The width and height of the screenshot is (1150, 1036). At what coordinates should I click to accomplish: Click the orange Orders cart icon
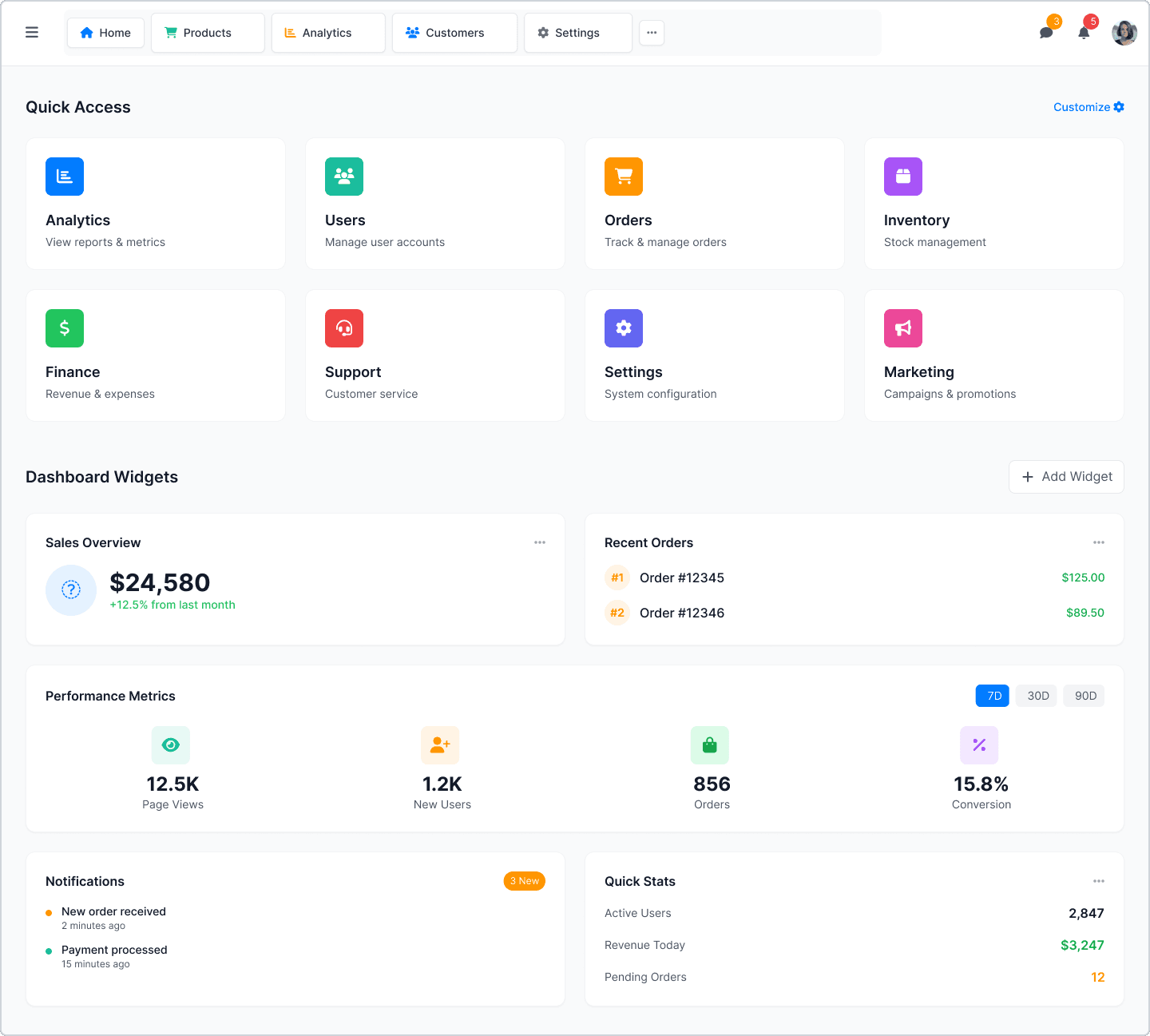(624, 177)
